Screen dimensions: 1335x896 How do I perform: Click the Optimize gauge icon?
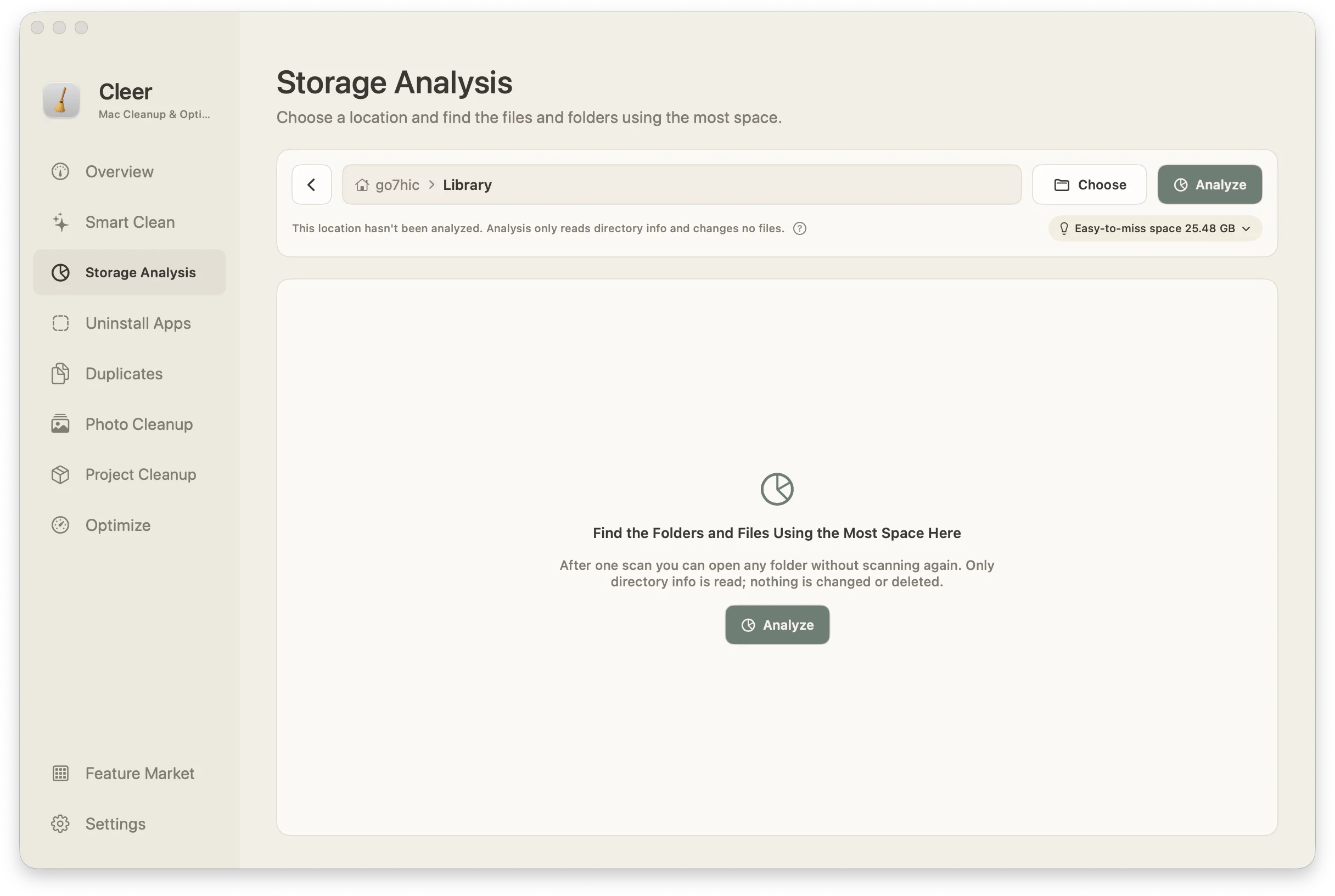pyautogui.click(x=60, y=525)
